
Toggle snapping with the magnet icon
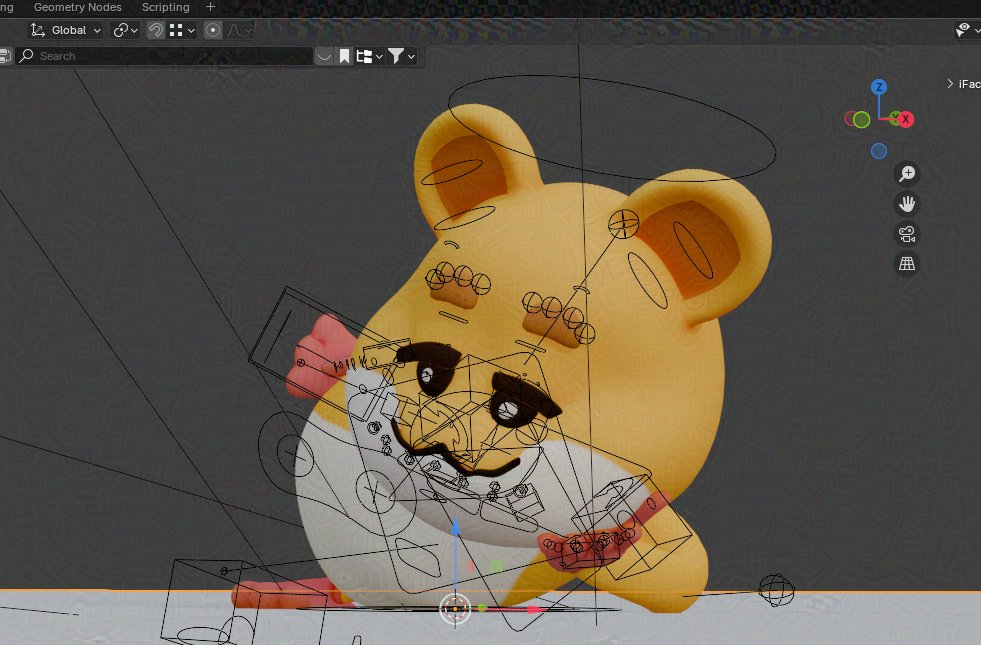[156, 30]
